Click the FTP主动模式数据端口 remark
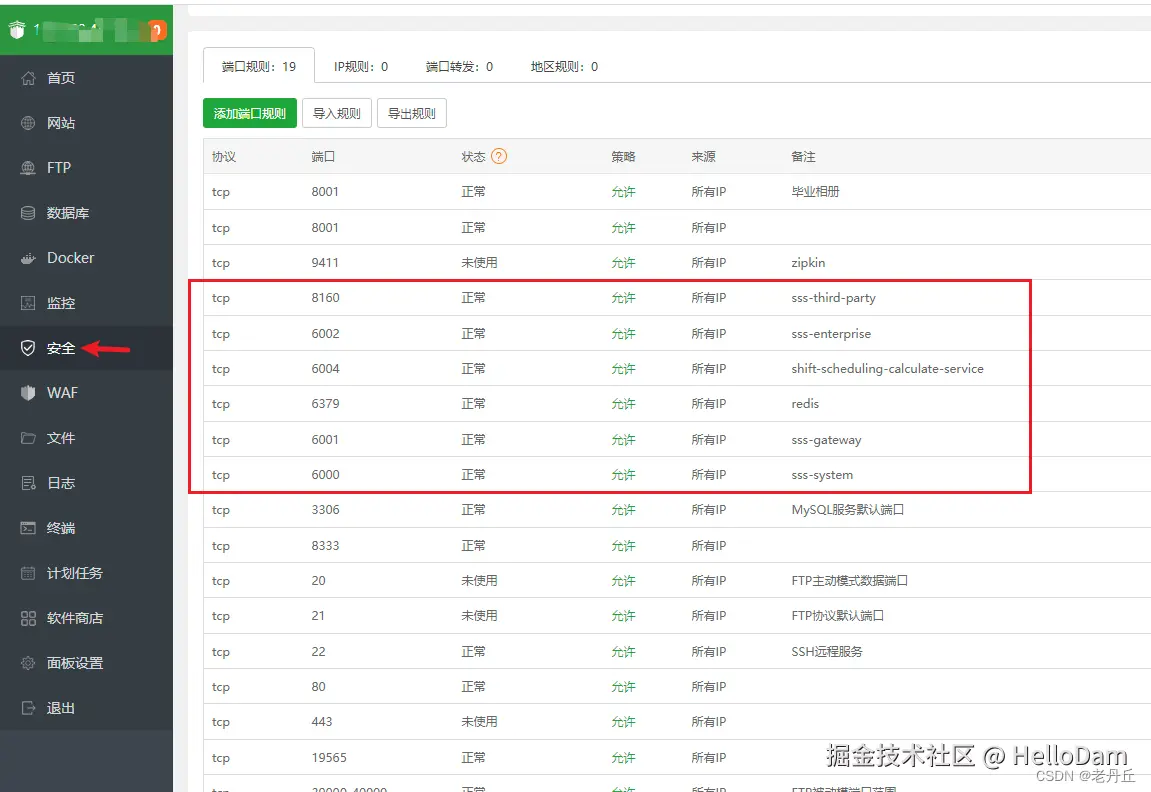This screenshot has width=1151, height=792. point(850,581)
